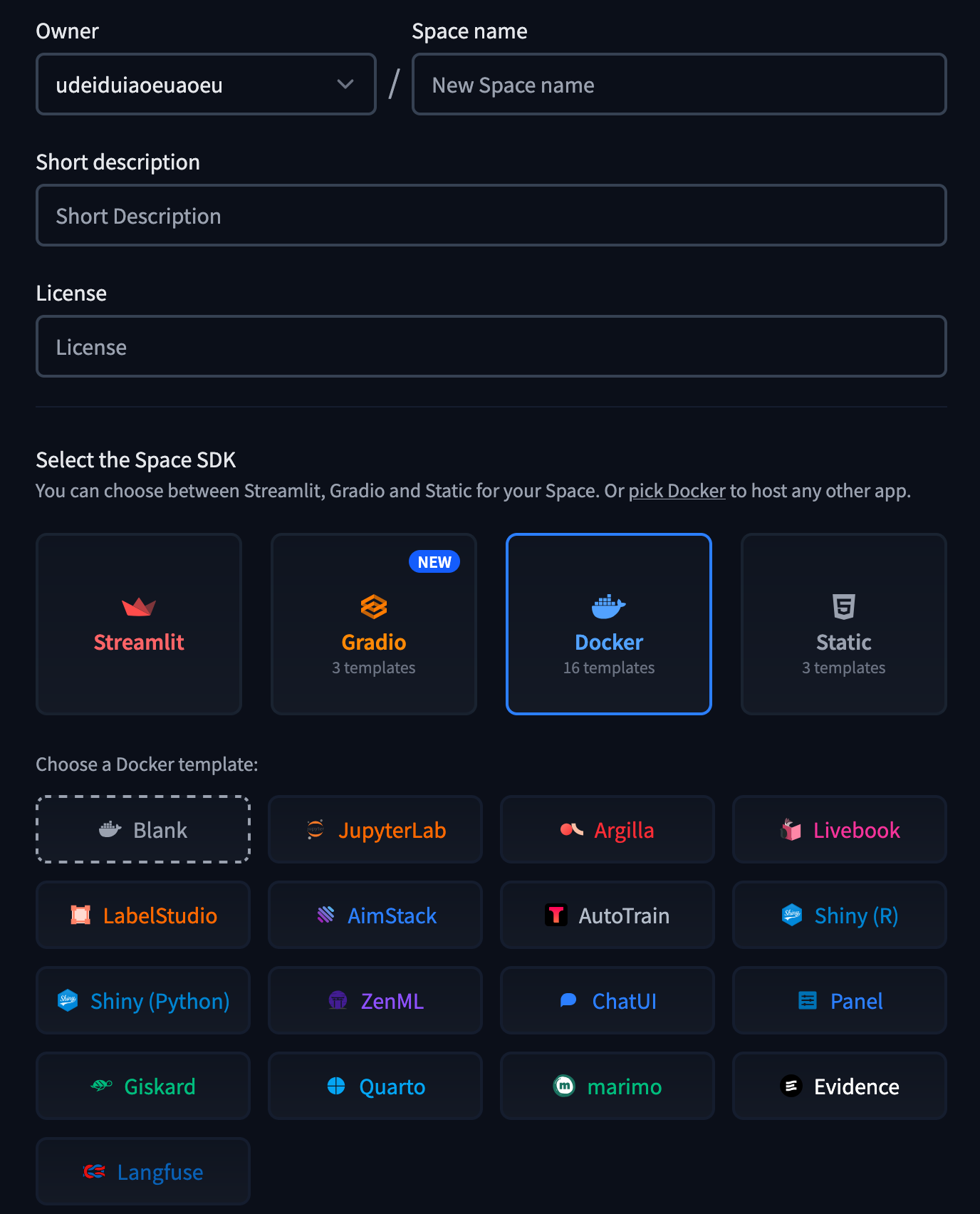Pick the Blank Docker template

click(143, 829)
